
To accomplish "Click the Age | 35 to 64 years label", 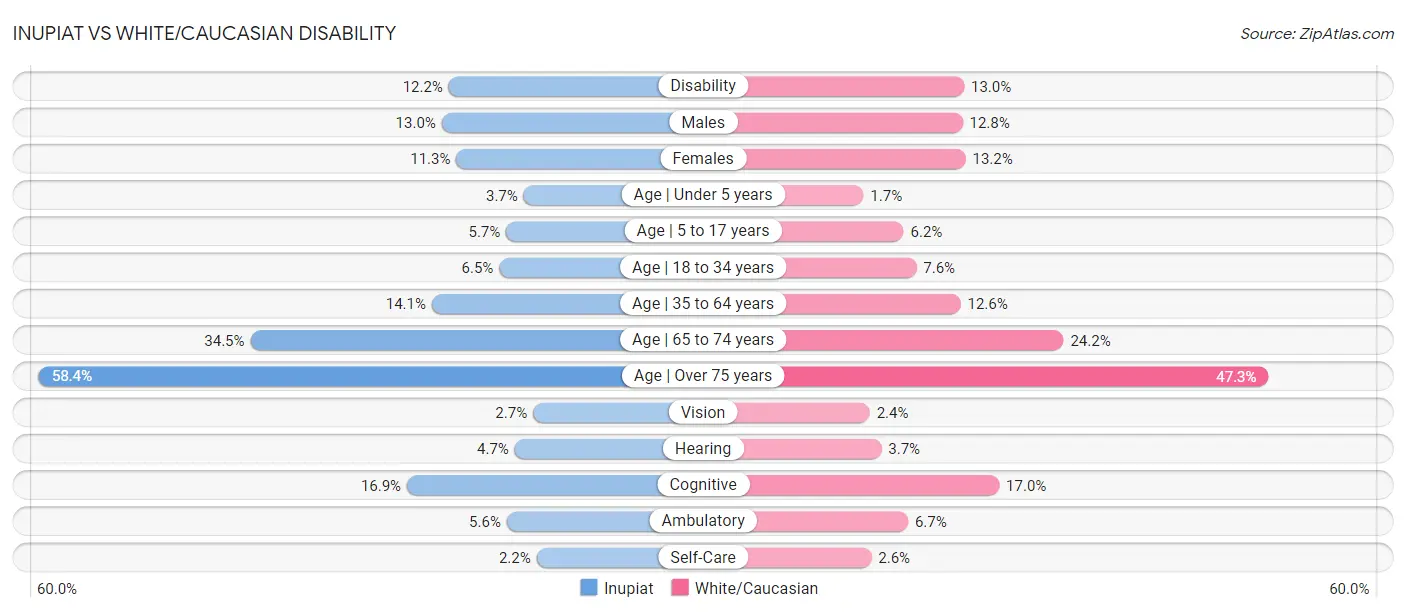I will click(703, 303).
